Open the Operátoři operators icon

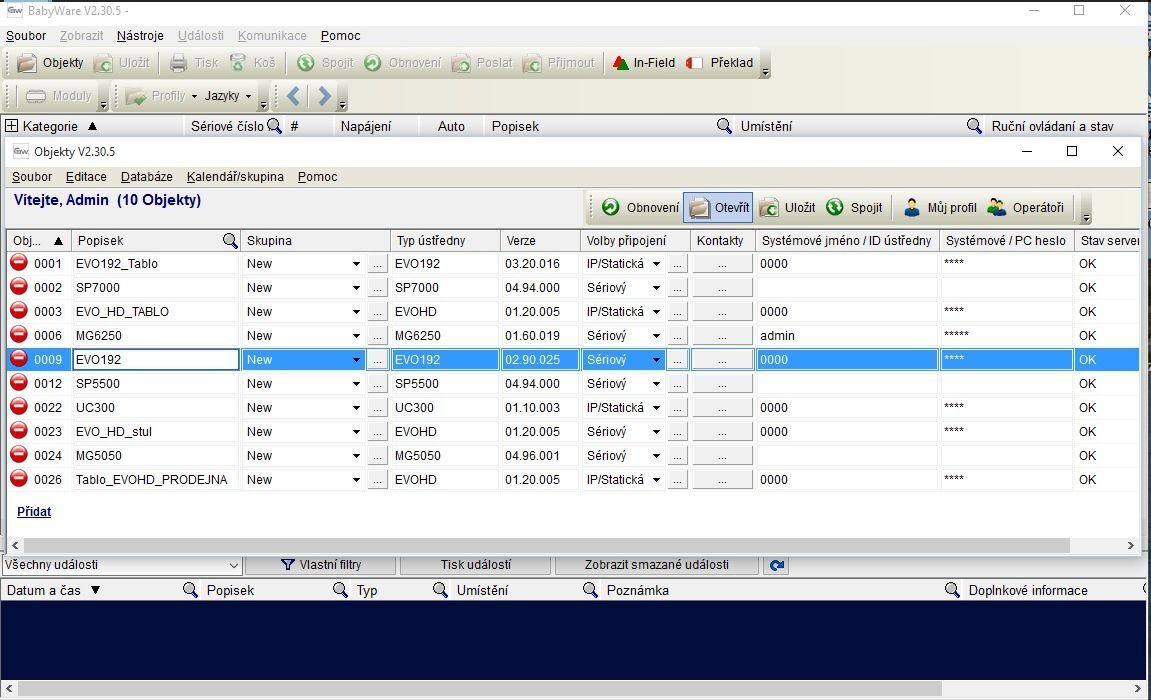(997, 208)
